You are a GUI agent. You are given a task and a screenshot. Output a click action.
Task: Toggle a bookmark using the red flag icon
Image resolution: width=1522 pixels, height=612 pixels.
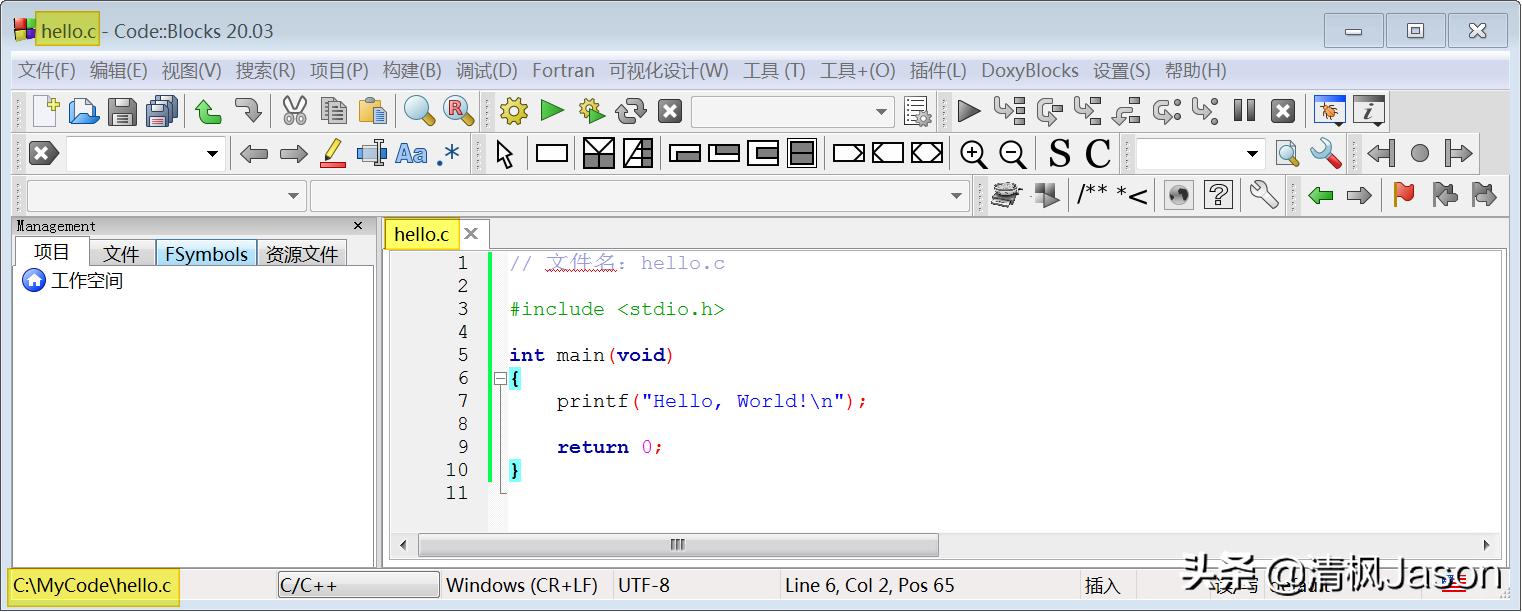pyautogui.click(x=1404, y=195)
